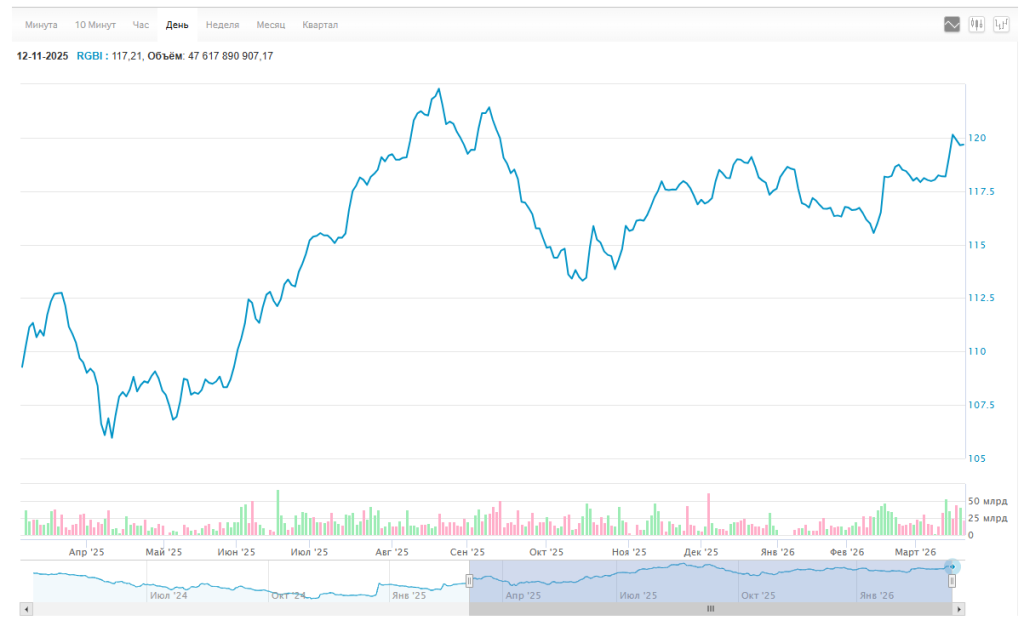Image resolution: width=1024 pixels, height=626 pixels.
Task: Select the День interval tab
Action: click(177, 24)
